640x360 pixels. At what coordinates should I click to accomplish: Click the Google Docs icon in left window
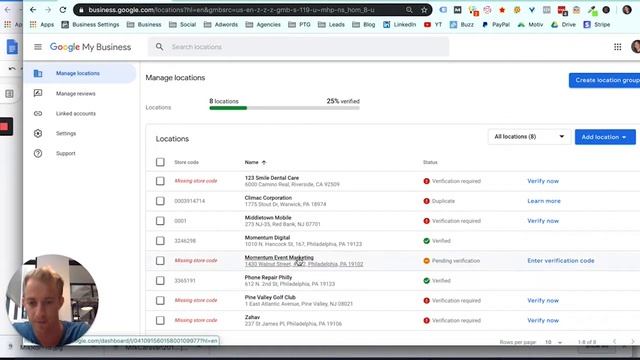click(12, 47)
